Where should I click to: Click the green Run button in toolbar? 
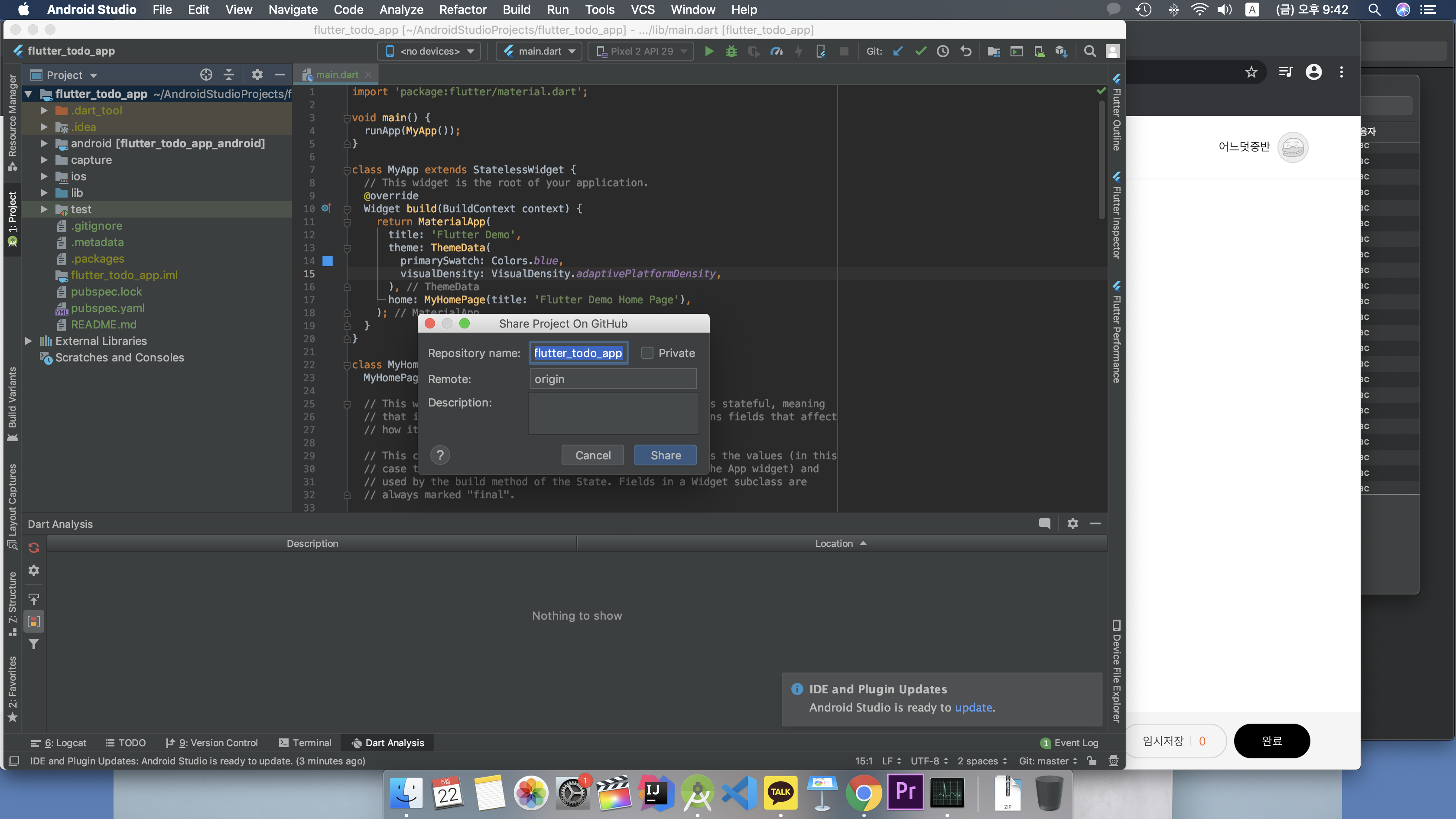coord(709,52)
